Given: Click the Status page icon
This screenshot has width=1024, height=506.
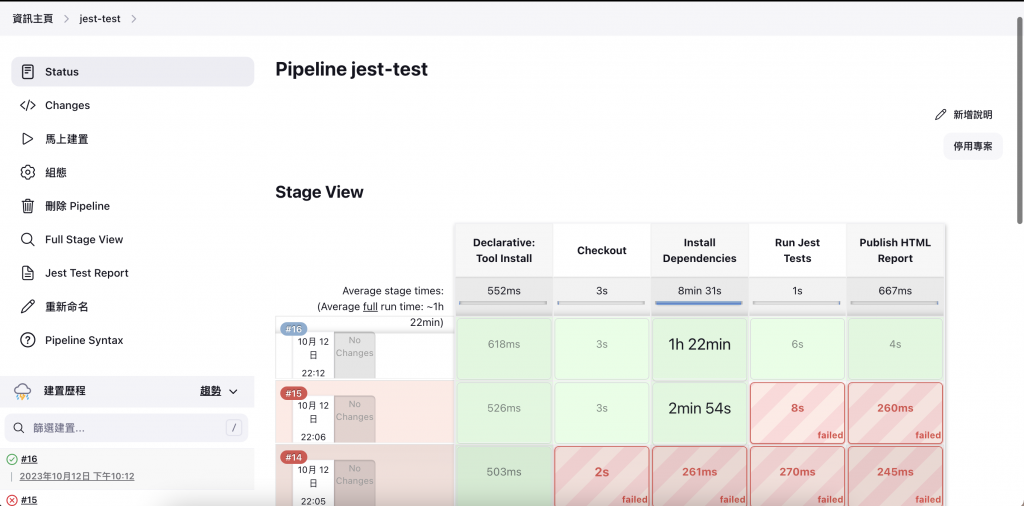Looking at the screenshot, I should (28, 72).
